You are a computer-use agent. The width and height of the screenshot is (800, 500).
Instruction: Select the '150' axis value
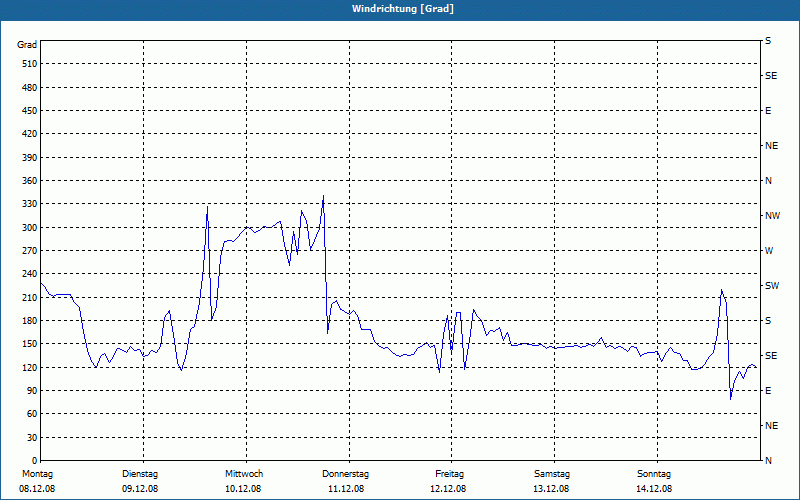(30, 344)
